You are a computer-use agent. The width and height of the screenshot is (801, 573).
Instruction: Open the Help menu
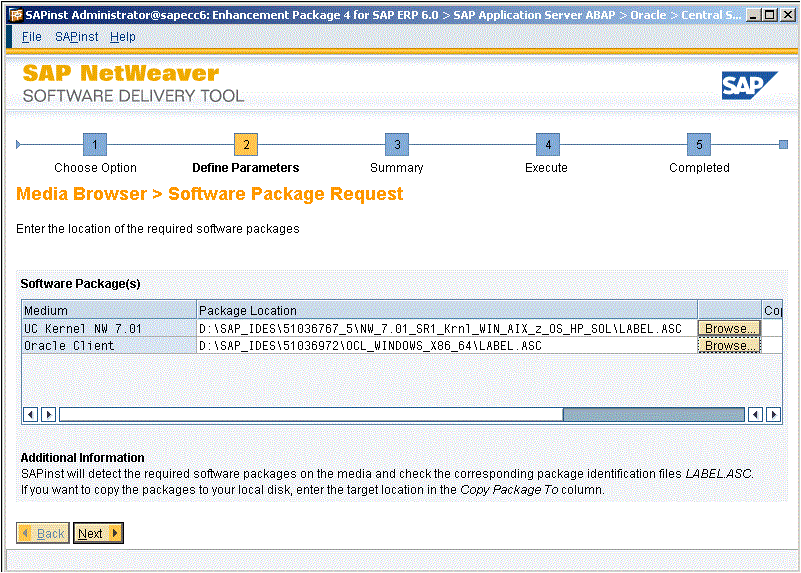pyautogui.click(x=123, y=37)
